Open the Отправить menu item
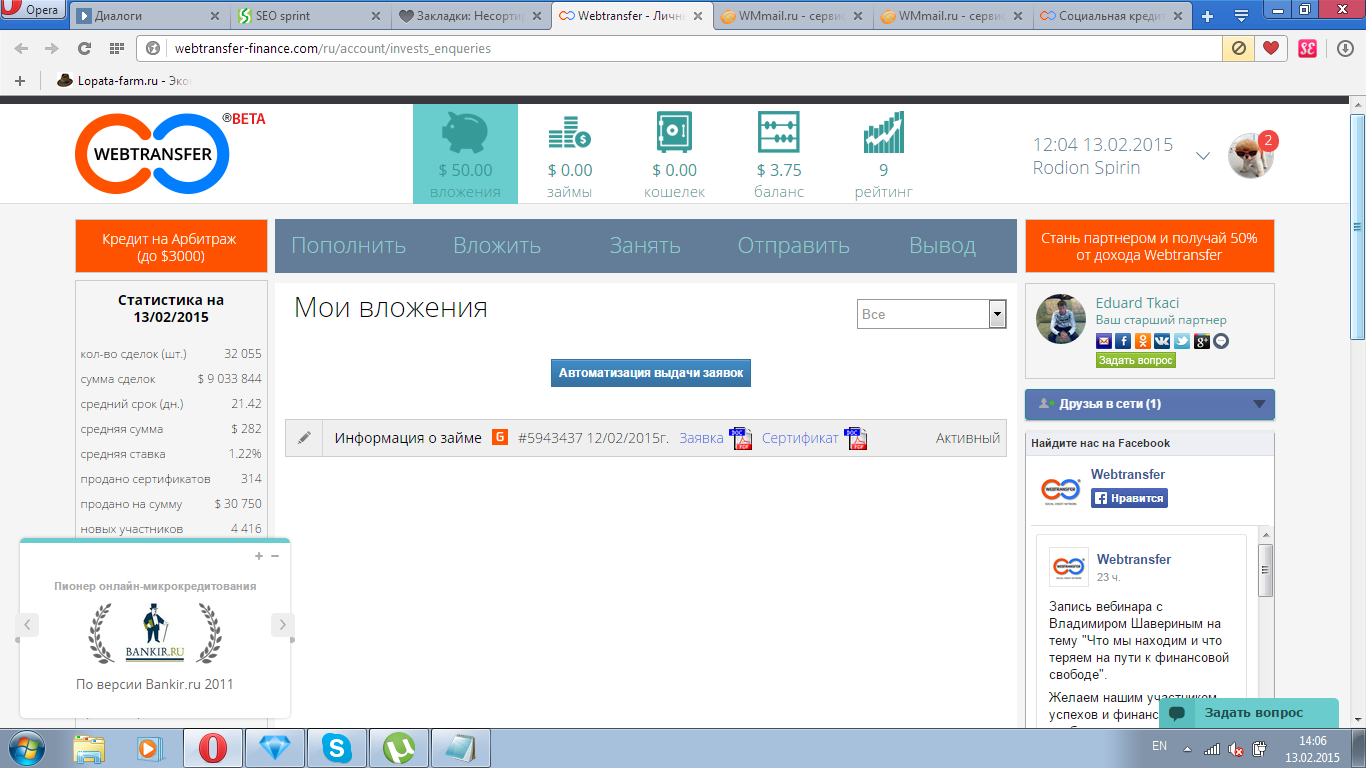The height and width of the screenshot is (768, 1366). (794, 246)
